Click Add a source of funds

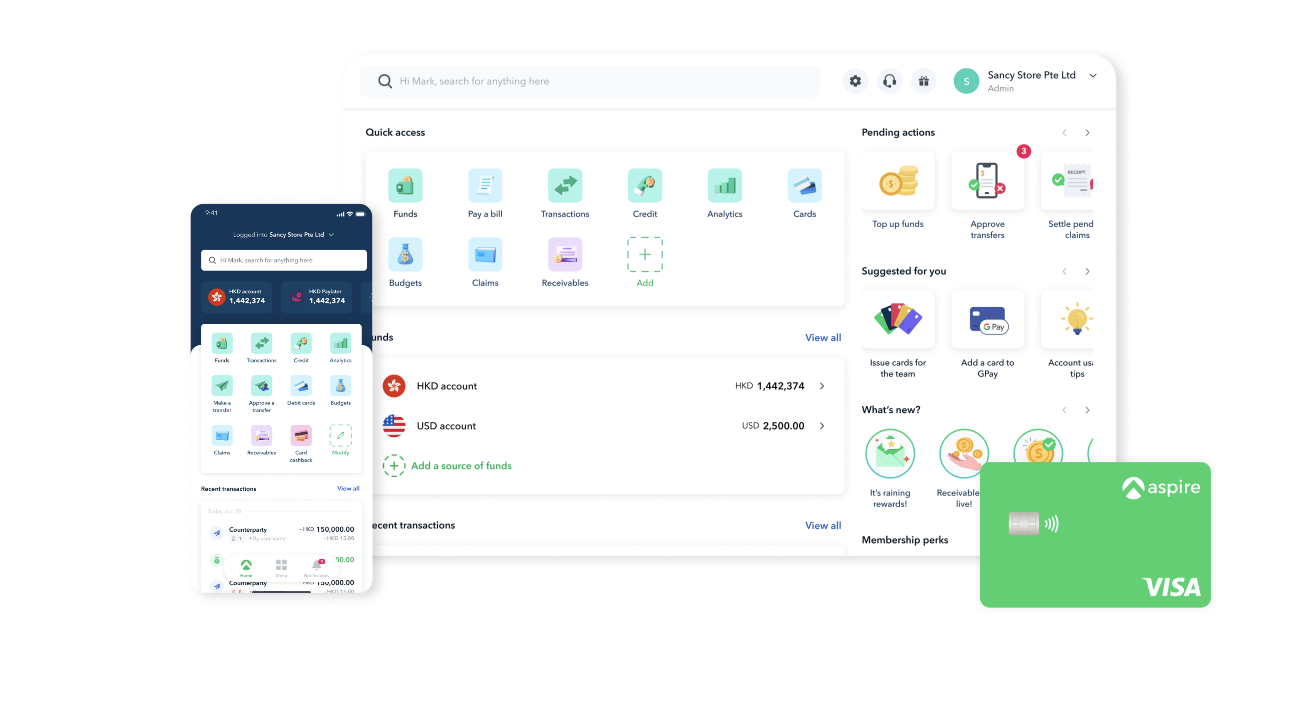point(447,466)
